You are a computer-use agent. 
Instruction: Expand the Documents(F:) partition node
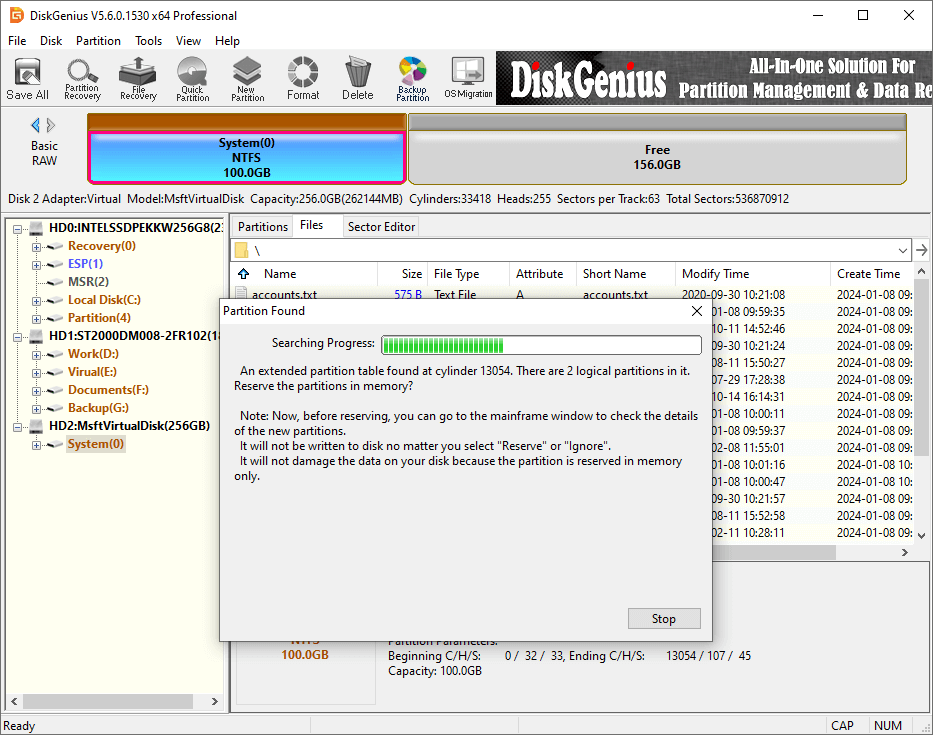(36, 391)
